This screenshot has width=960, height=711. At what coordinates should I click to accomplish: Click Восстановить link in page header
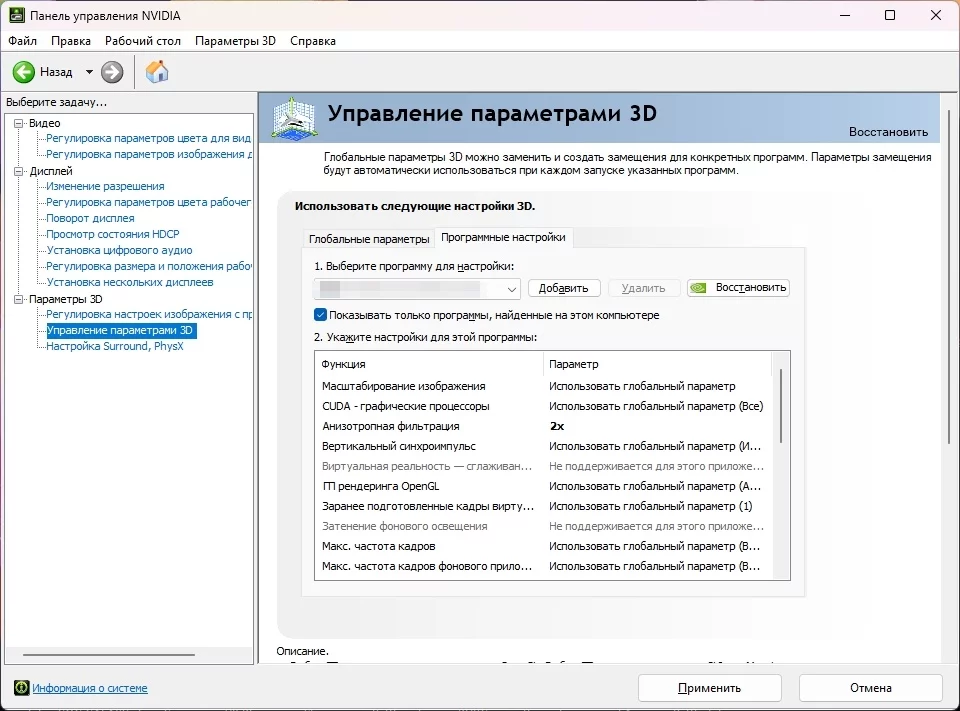(x=888, y=132)
